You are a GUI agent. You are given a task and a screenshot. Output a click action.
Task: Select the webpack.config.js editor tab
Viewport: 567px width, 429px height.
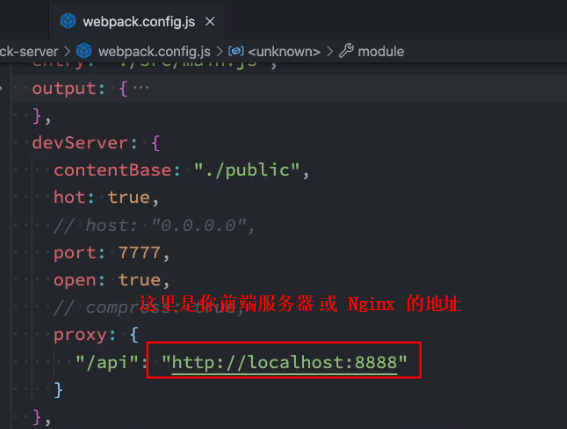(x=137, y=21)
